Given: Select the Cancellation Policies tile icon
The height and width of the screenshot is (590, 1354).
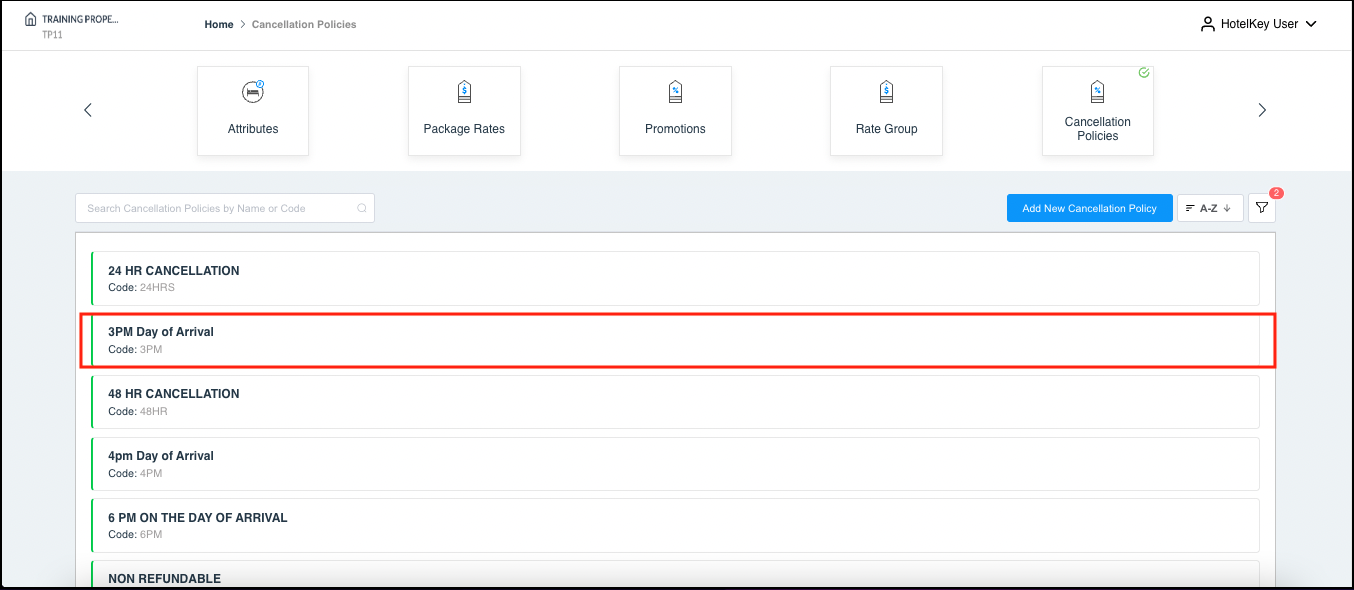Looking at the screenshot, I should (1097, 92).
